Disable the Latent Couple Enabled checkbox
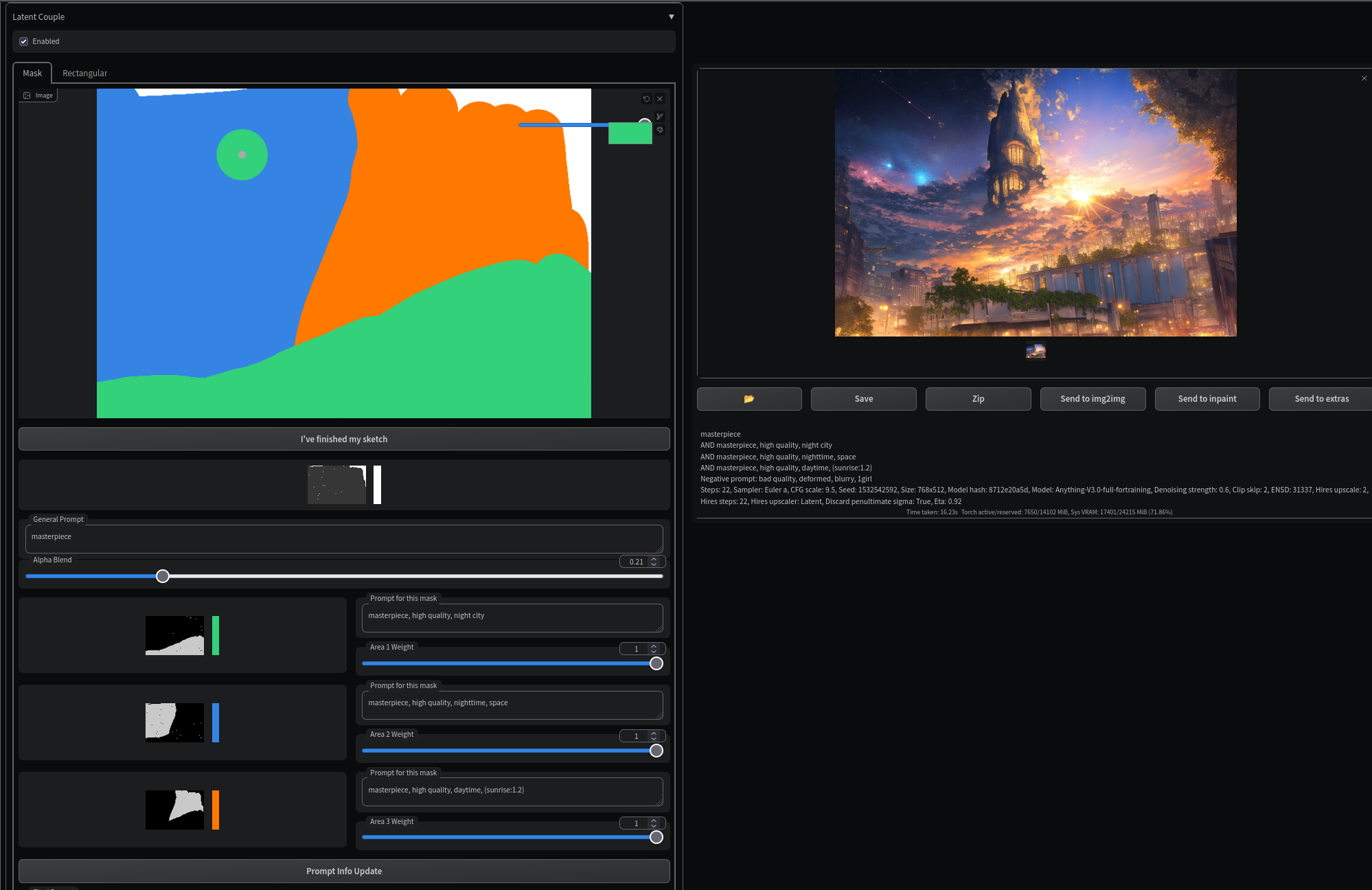1372x890 pixels. 24,41
